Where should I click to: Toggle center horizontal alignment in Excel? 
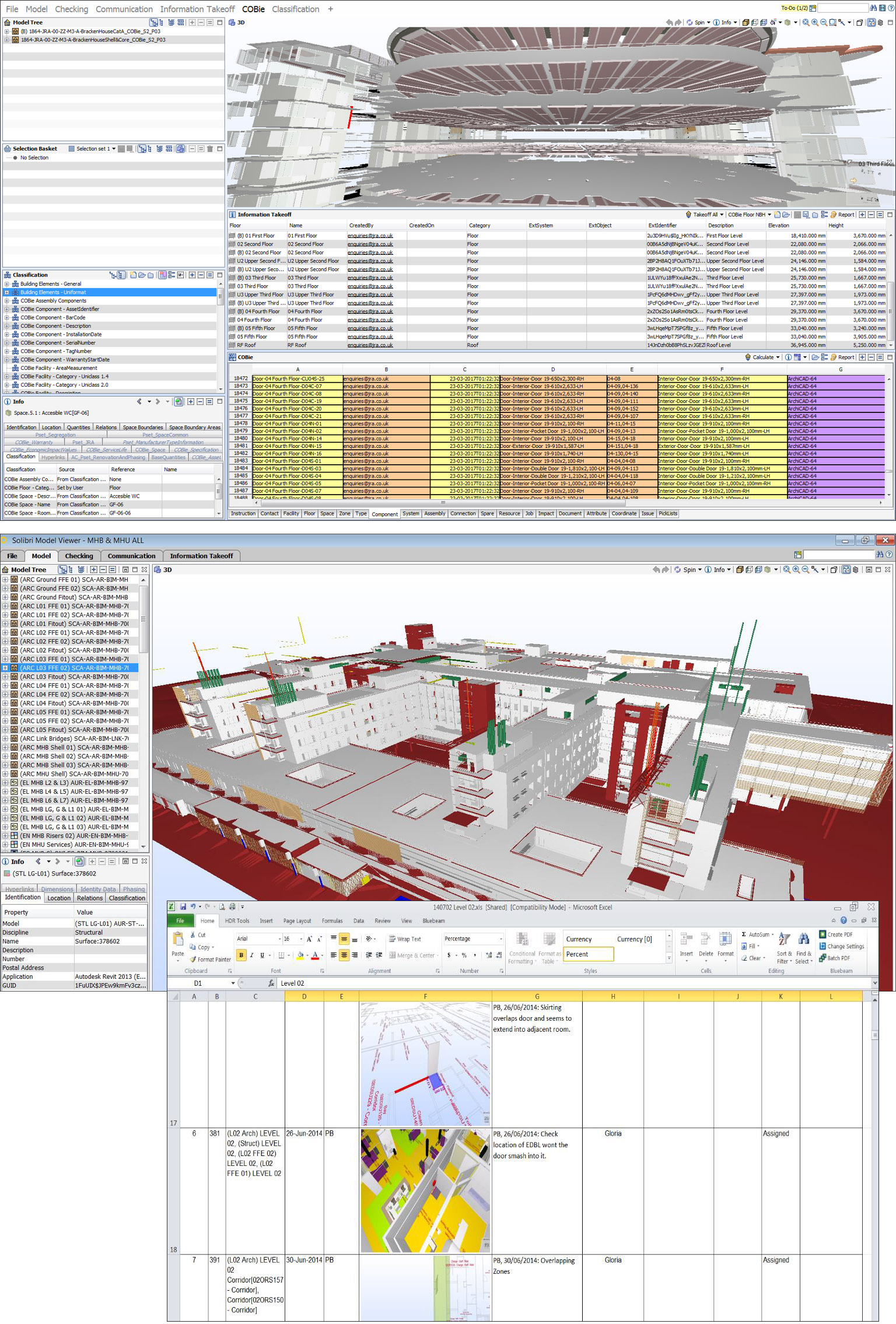(x=344, y=955)
